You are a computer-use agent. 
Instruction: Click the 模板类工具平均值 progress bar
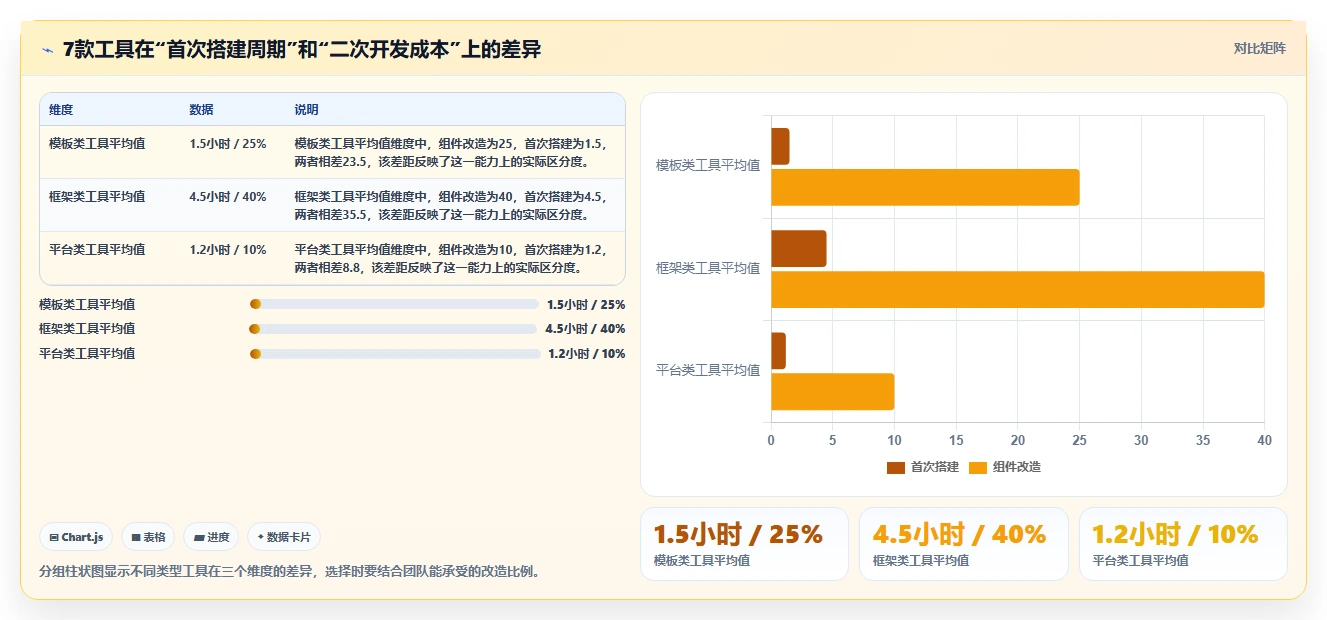pyautogui.click(x=394, y=304)
